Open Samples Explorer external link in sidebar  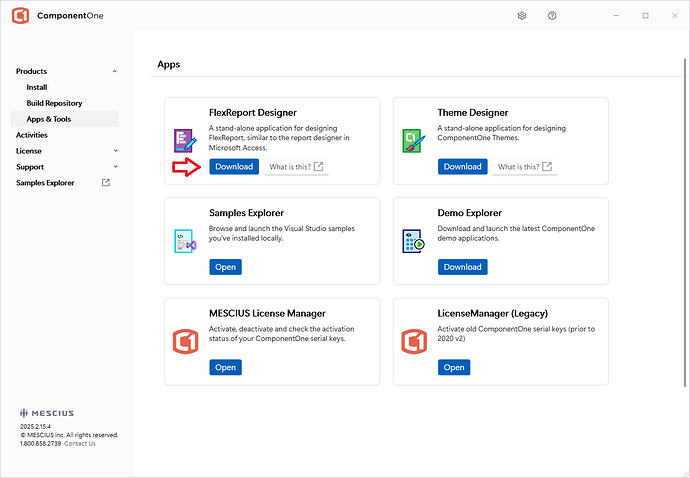106,183
